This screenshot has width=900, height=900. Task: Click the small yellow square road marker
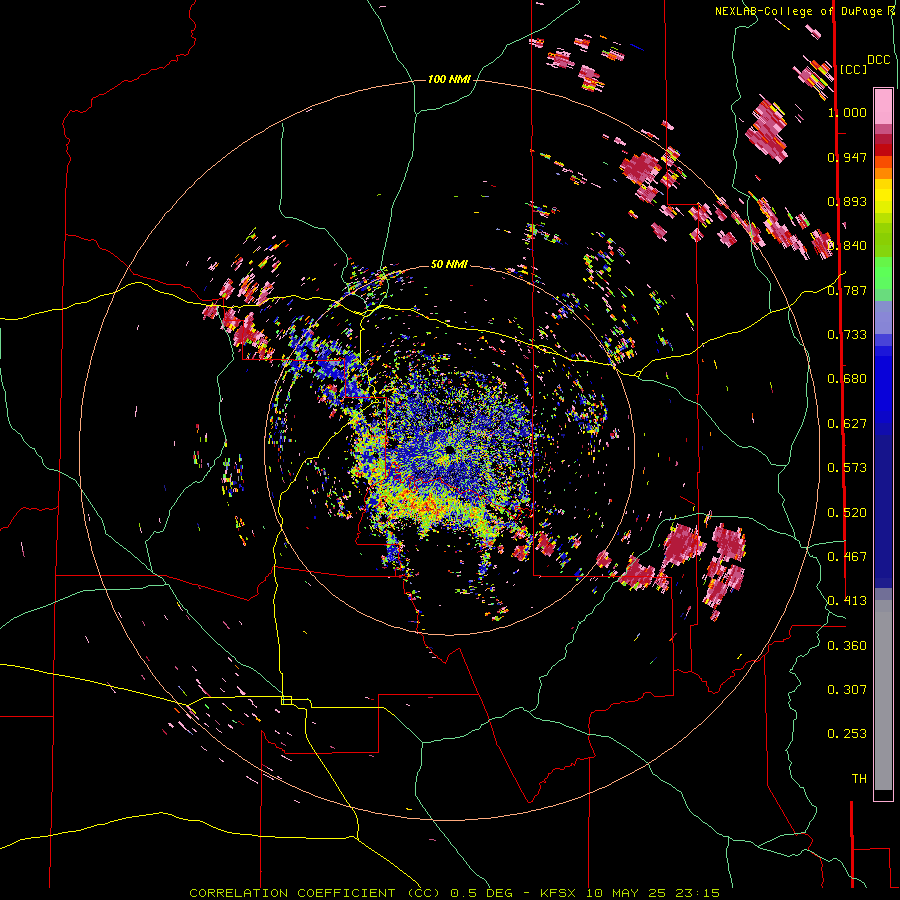point(286,700)
